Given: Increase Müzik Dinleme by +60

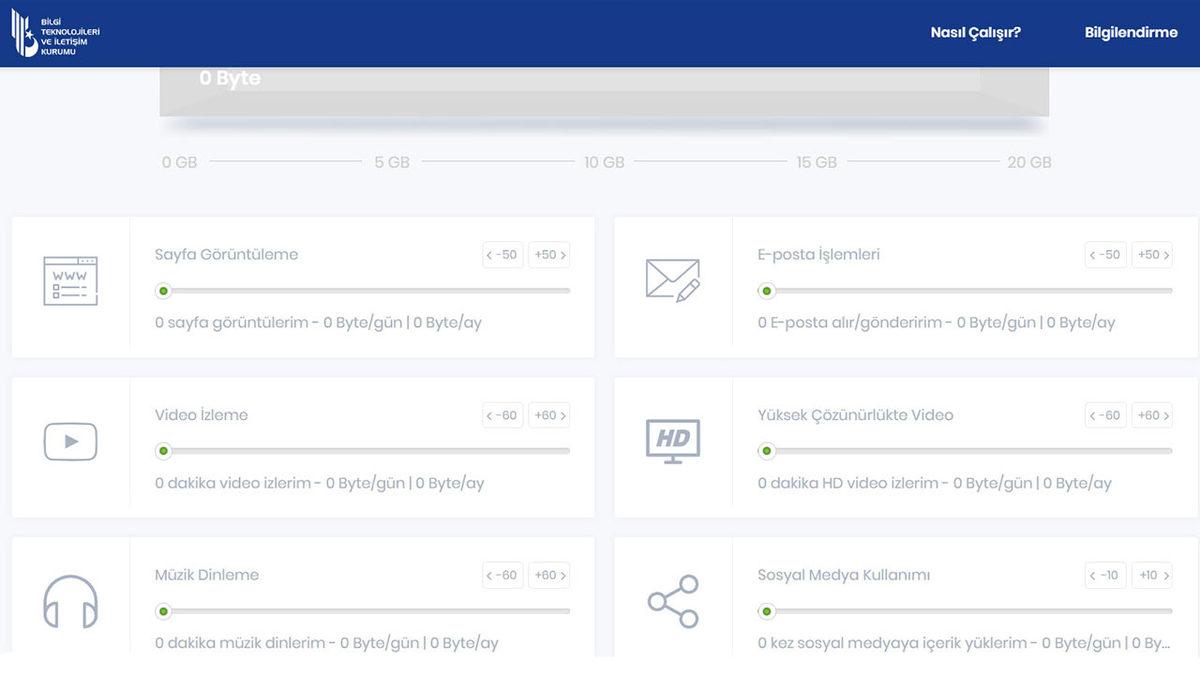Looking at the screenshot, I should [x=550, y=575].
